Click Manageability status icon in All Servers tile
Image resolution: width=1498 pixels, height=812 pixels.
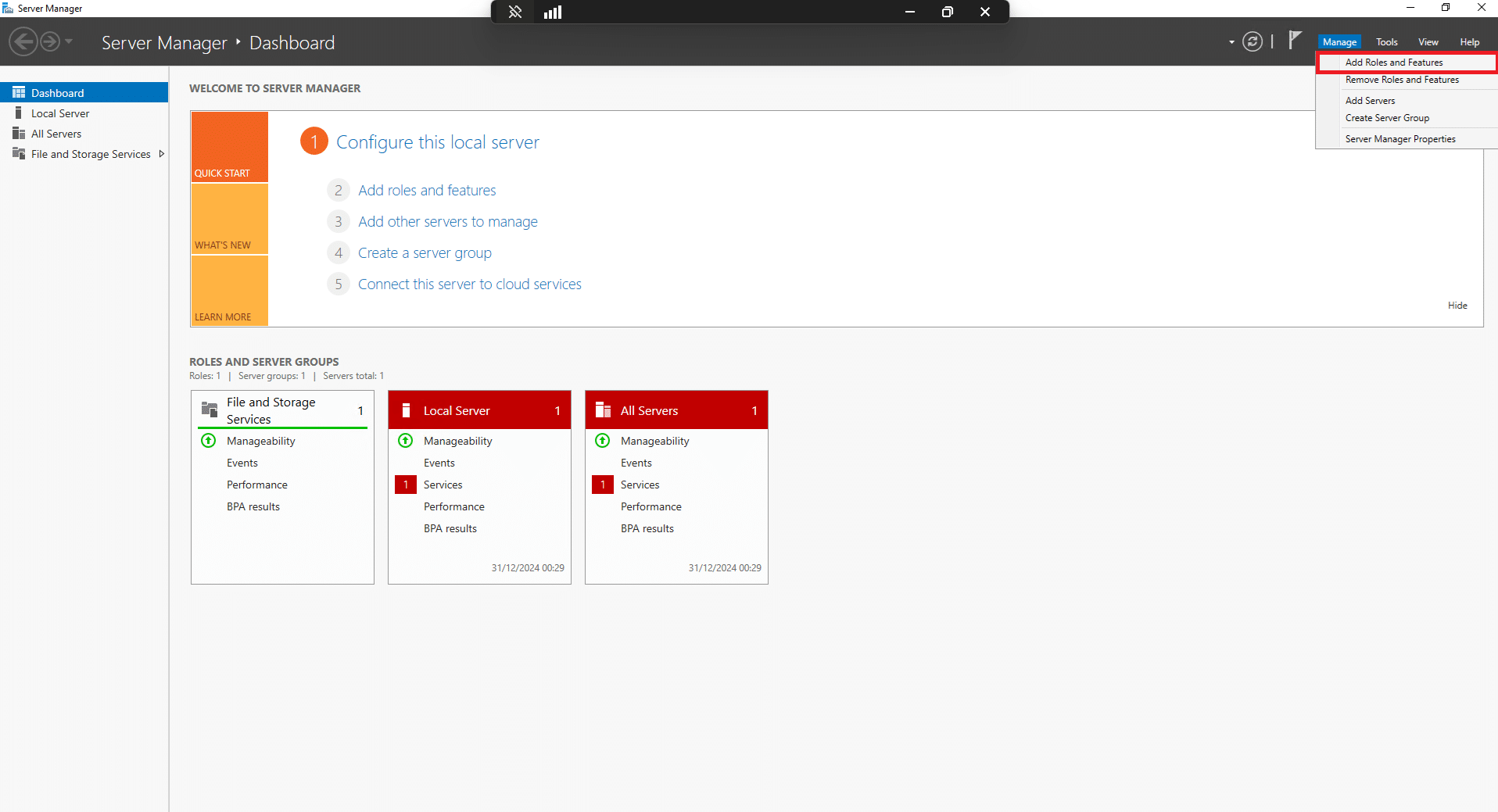point(603,441)
